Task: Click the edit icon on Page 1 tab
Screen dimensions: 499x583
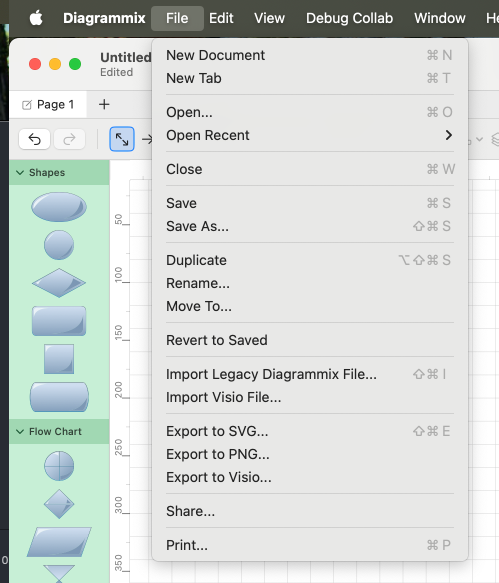Action: 27,105
